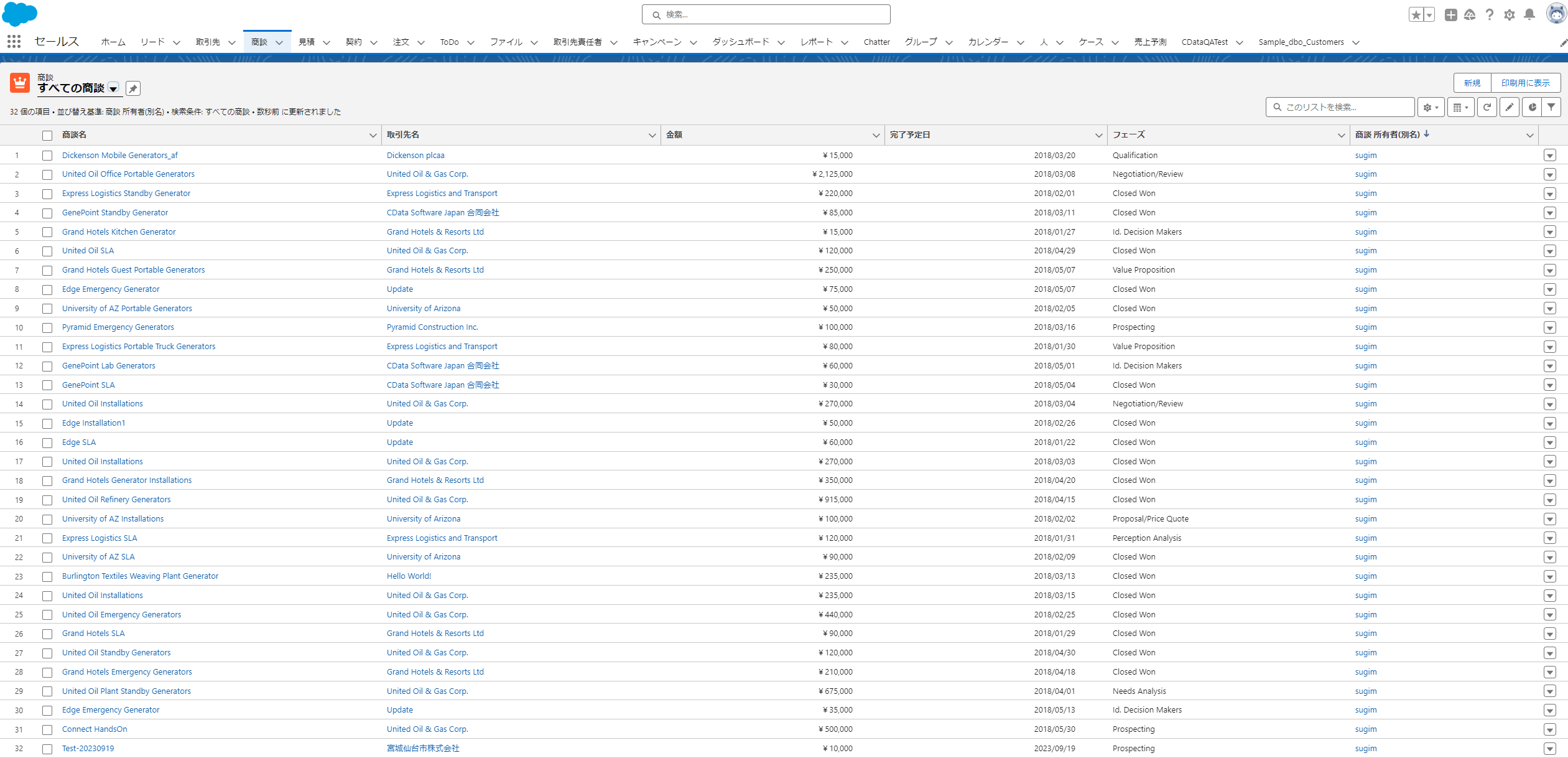This screenshot has height=758, width=1568.
Task: Switch to the 取引先 tab
Action: (208, 42)
